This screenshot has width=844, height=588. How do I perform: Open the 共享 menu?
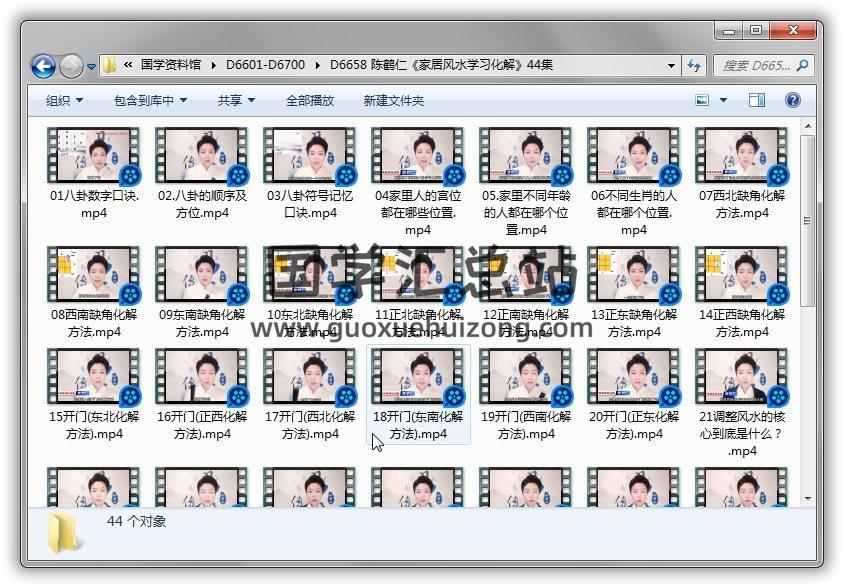236,100
